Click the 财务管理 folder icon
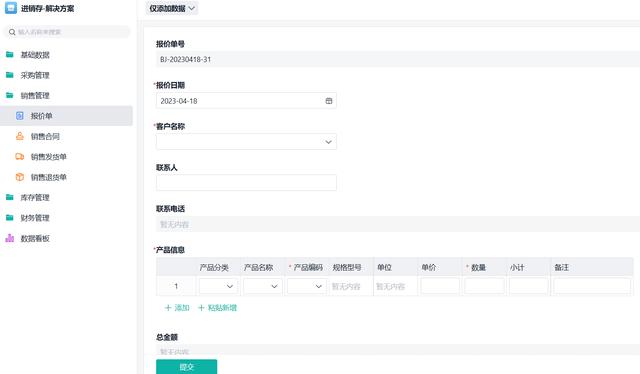The image size is (640, 374). (9, 218)
